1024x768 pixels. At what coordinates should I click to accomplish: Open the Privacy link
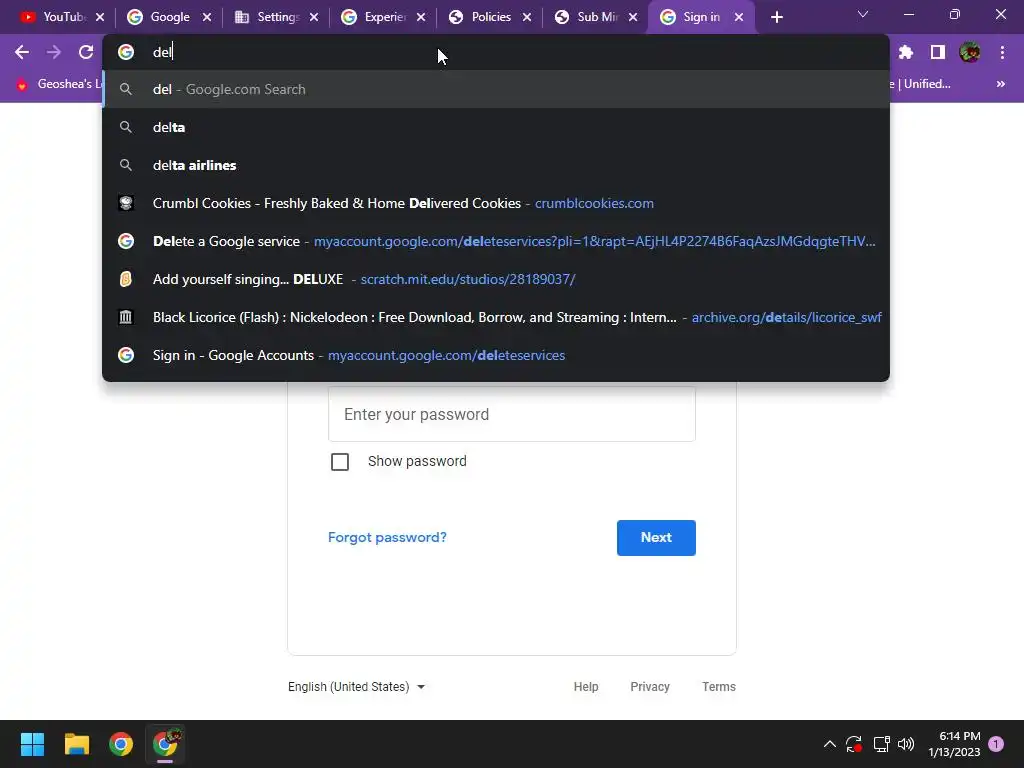(x=650, y=686)
